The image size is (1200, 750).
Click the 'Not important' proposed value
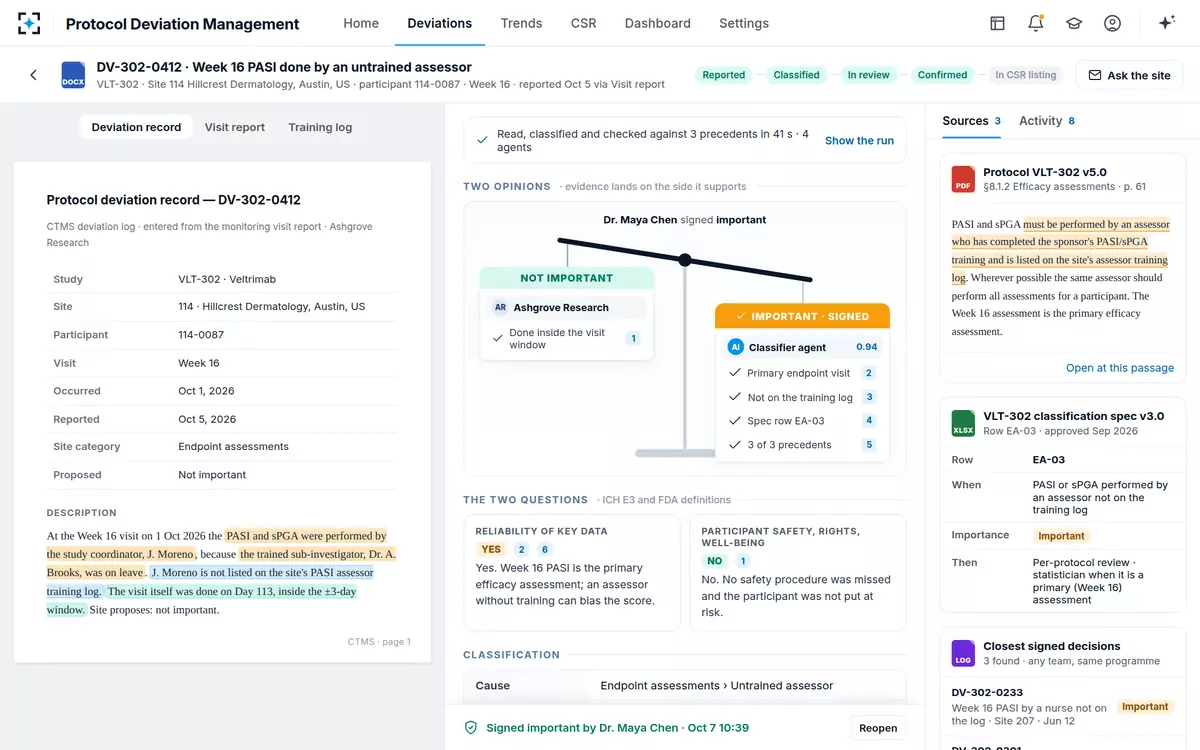click(x=212, y=475)
